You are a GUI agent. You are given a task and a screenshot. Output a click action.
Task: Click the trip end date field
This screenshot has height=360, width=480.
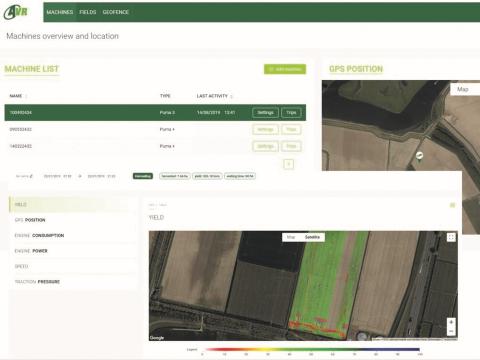point(101,176)
